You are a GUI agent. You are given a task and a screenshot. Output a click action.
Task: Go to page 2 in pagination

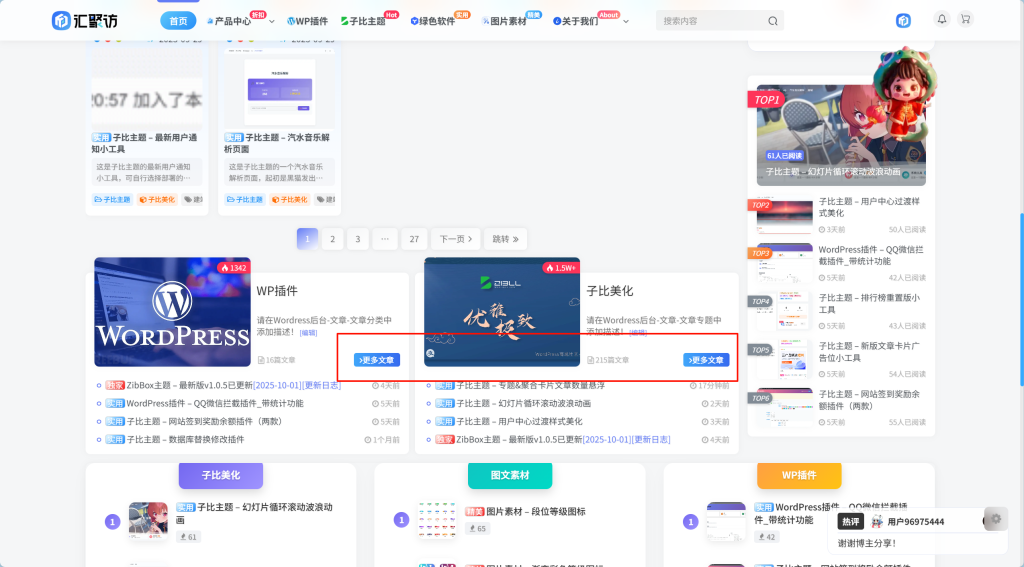332,239
